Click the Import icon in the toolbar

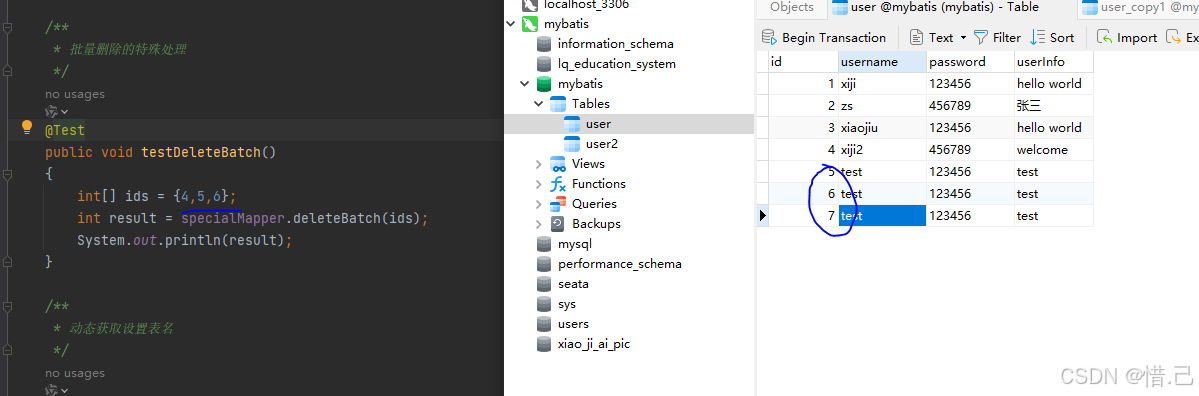click(x=1104, y=37)
